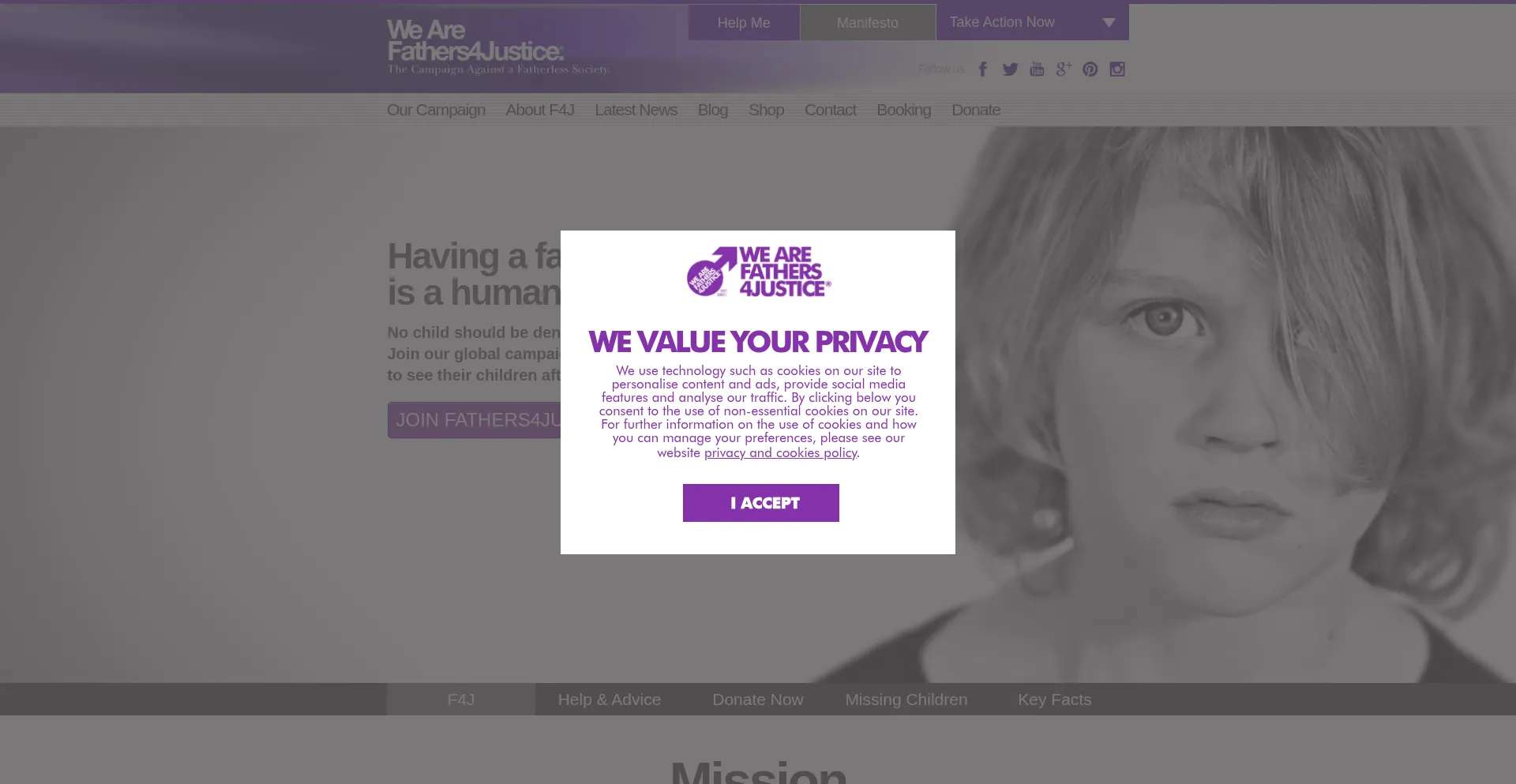Click the Fathers4Justice logo in privacy dialog
This screenshot has height=784, width=1516.
[x=759, y=272]
